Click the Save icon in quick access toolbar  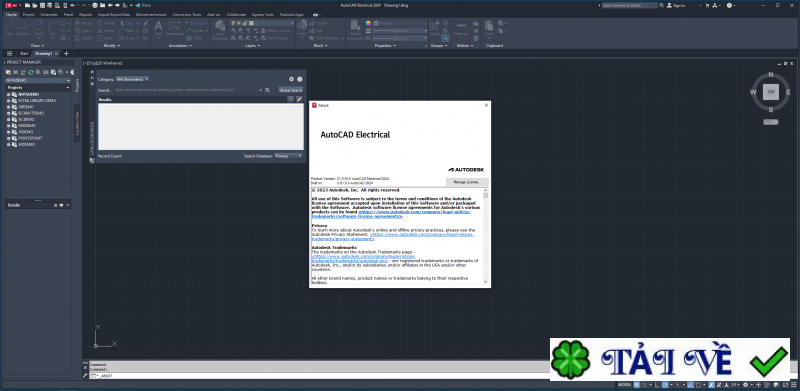tap(42, 5)
